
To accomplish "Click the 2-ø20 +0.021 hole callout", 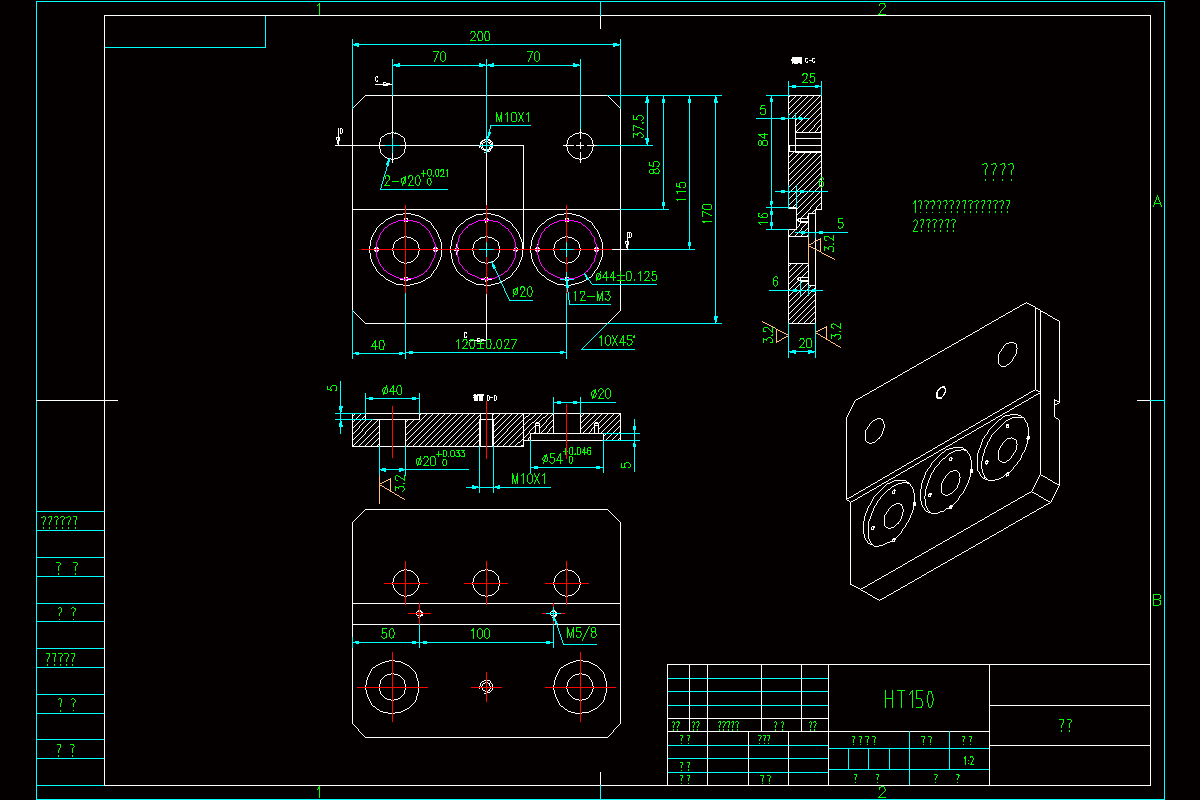I will pyautogui.click(x=415, y=180).
